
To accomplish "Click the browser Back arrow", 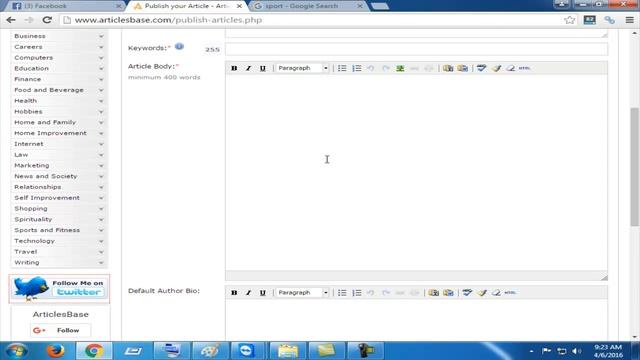I will 11,20.
